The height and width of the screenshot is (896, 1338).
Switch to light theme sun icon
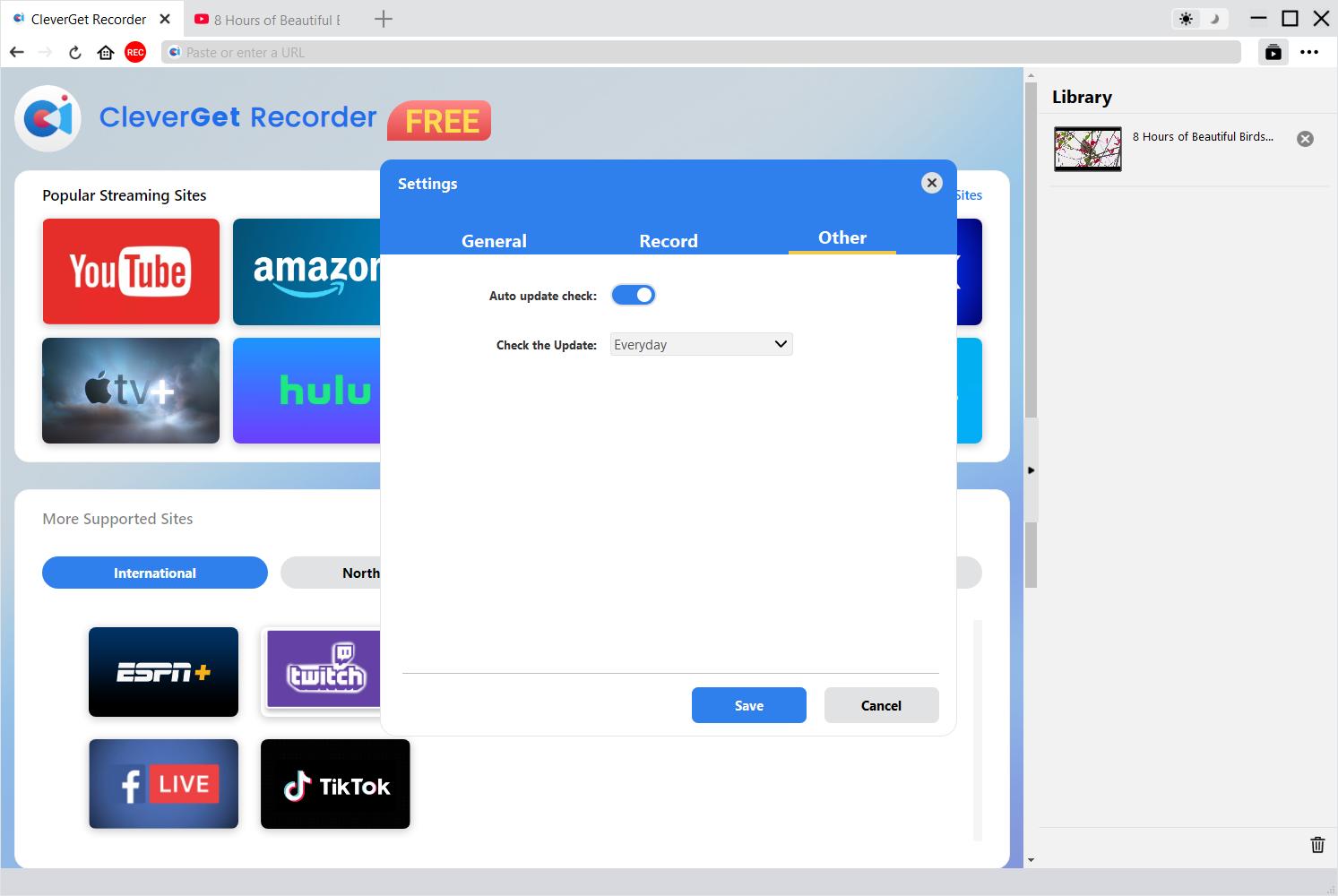pos(1187,19)
